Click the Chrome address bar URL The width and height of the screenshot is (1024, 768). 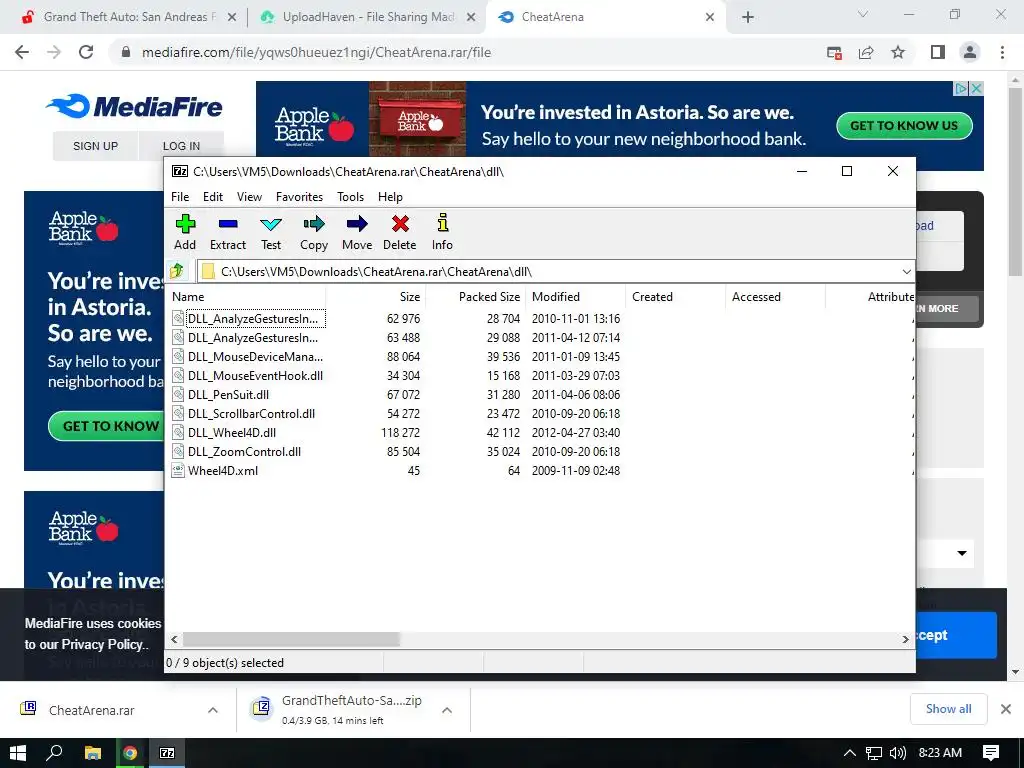coord(316,52)
